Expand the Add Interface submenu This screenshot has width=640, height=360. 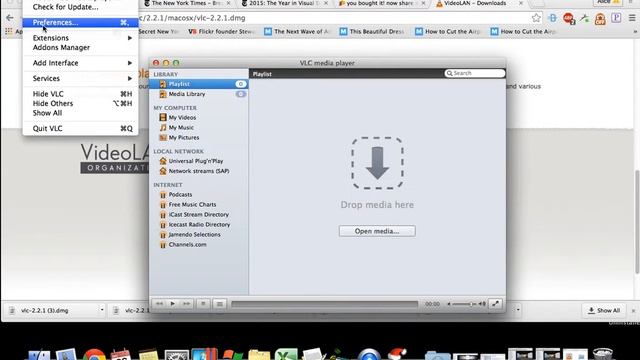[80, 63]
